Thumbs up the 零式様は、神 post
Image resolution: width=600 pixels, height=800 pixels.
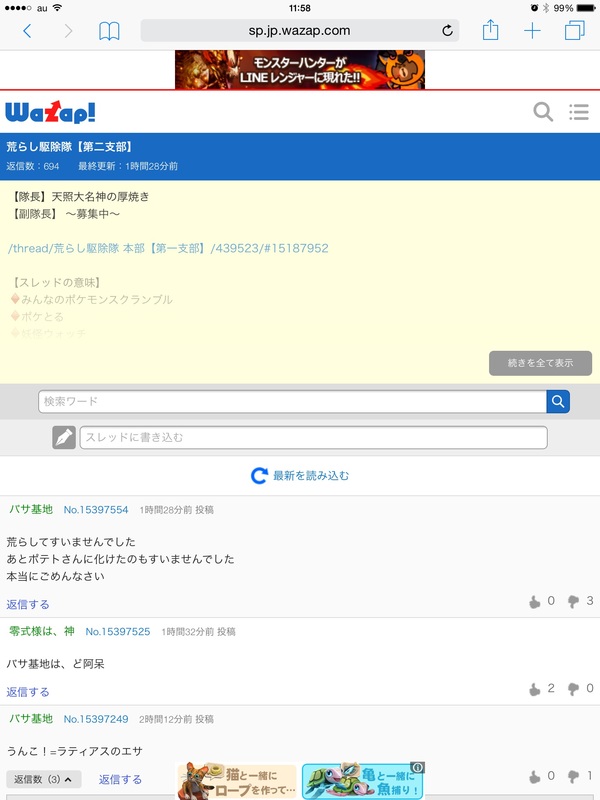(535, 689)
